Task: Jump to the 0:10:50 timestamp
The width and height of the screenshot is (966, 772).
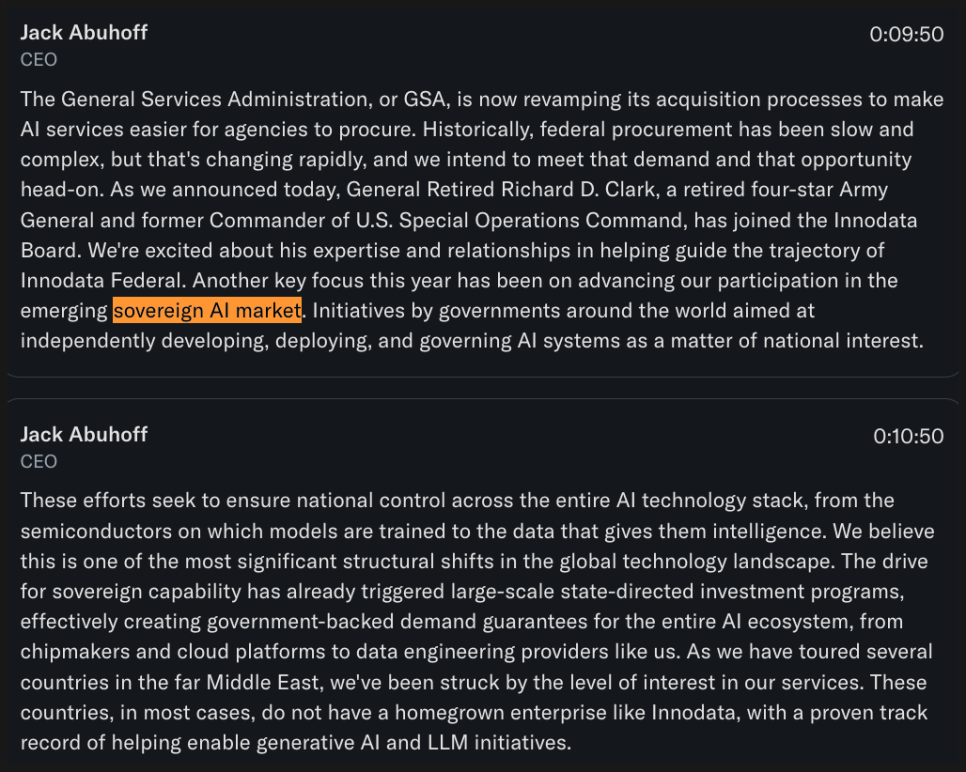Action: 908,436
